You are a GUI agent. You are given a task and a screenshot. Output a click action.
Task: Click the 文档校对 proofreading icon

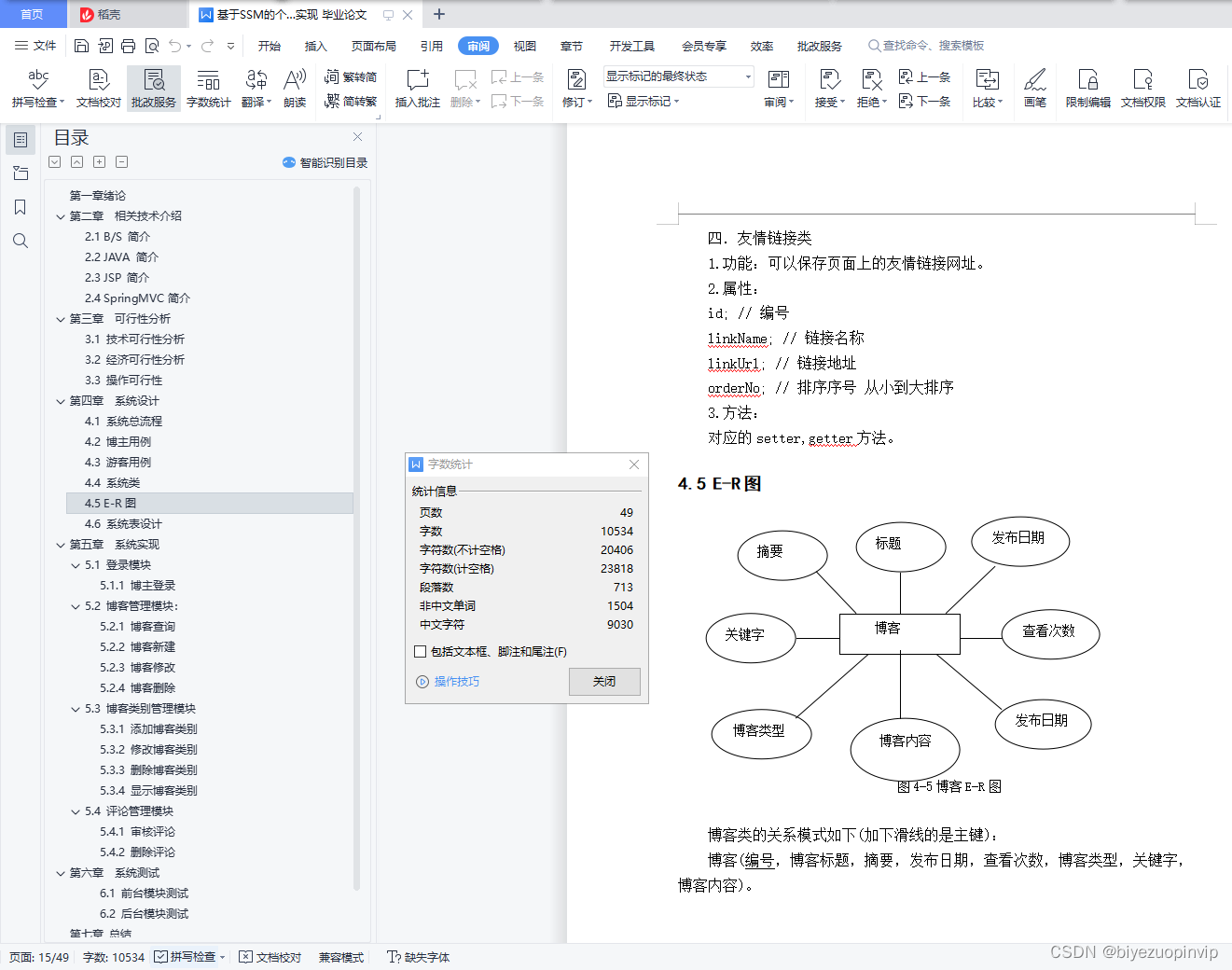pyautogui.click(x=99, y=89)
